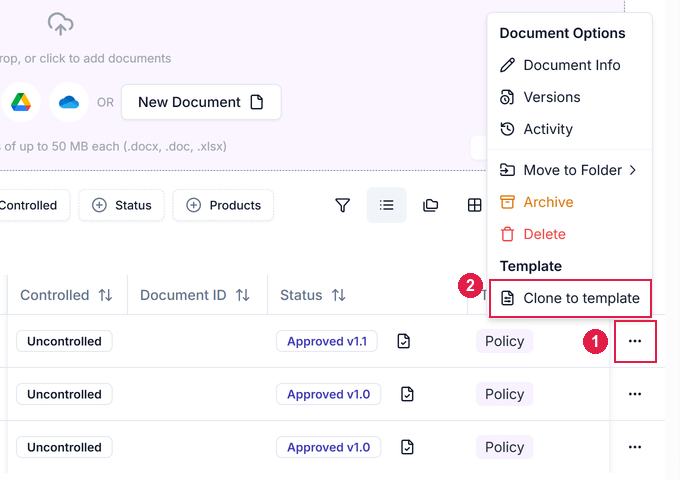Screen dimensions: 680x480
Task: Open the filter funnel icon
Action: (343, 205)
